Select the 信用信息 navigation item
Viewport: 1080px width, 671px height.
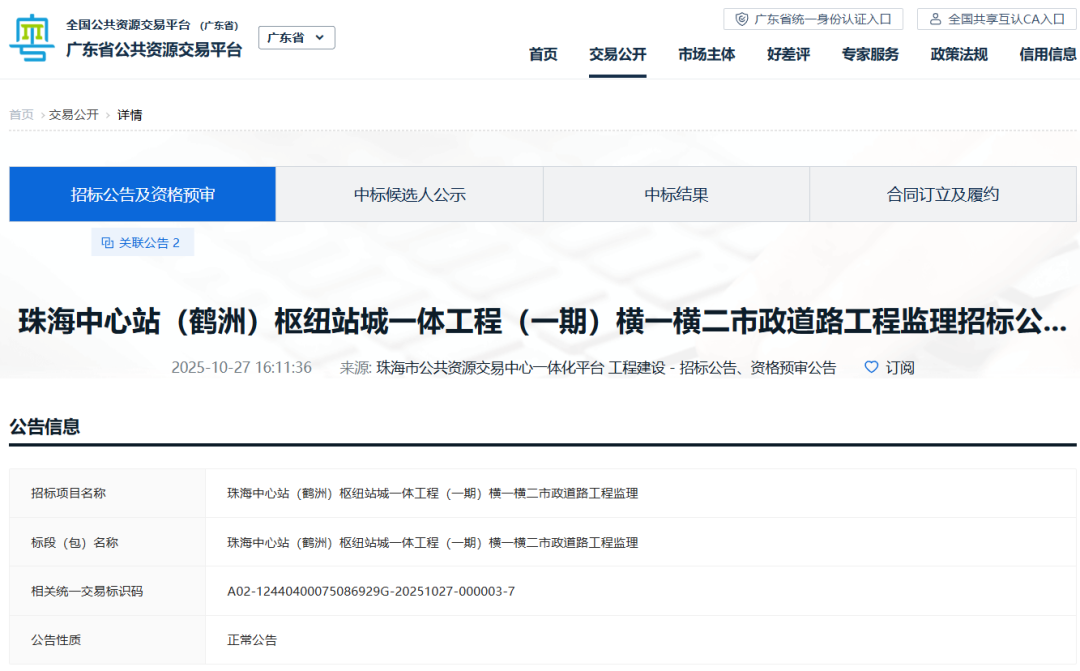[1047, 54]
